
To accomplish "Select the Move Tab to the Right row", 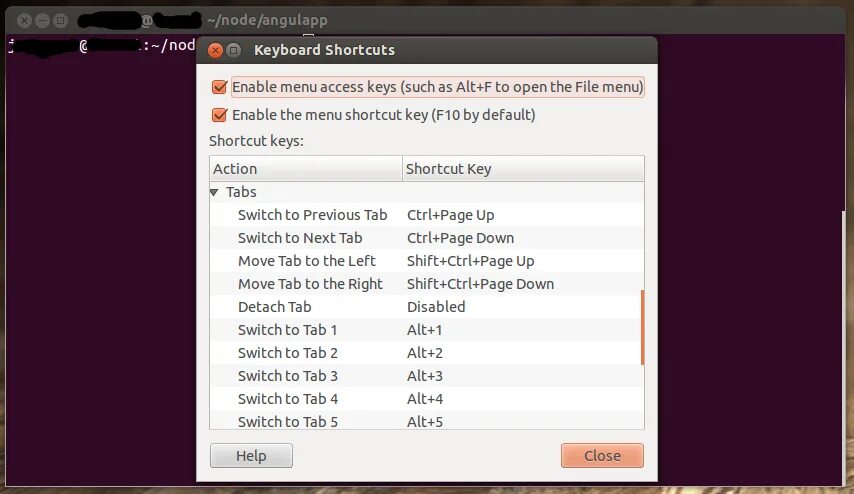I will [x=426, y=284].
